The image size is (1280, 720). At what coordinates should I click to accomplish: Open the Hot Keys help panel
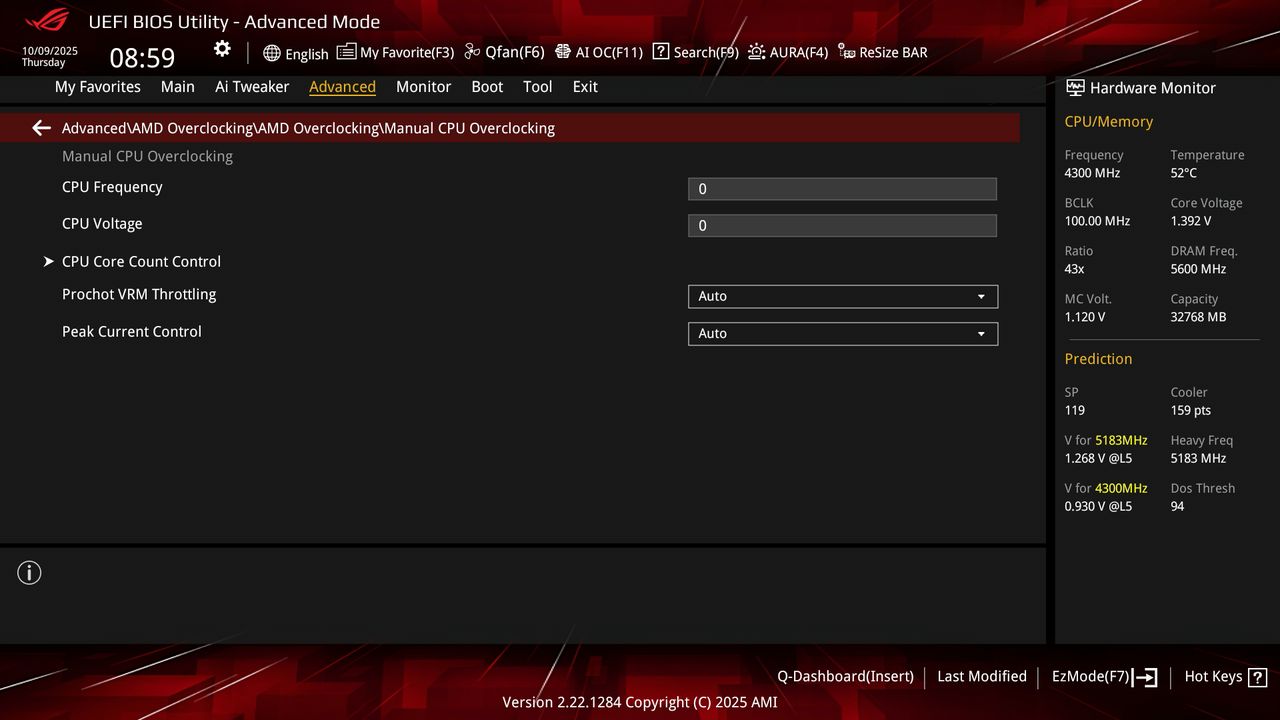pos(1225,677)
